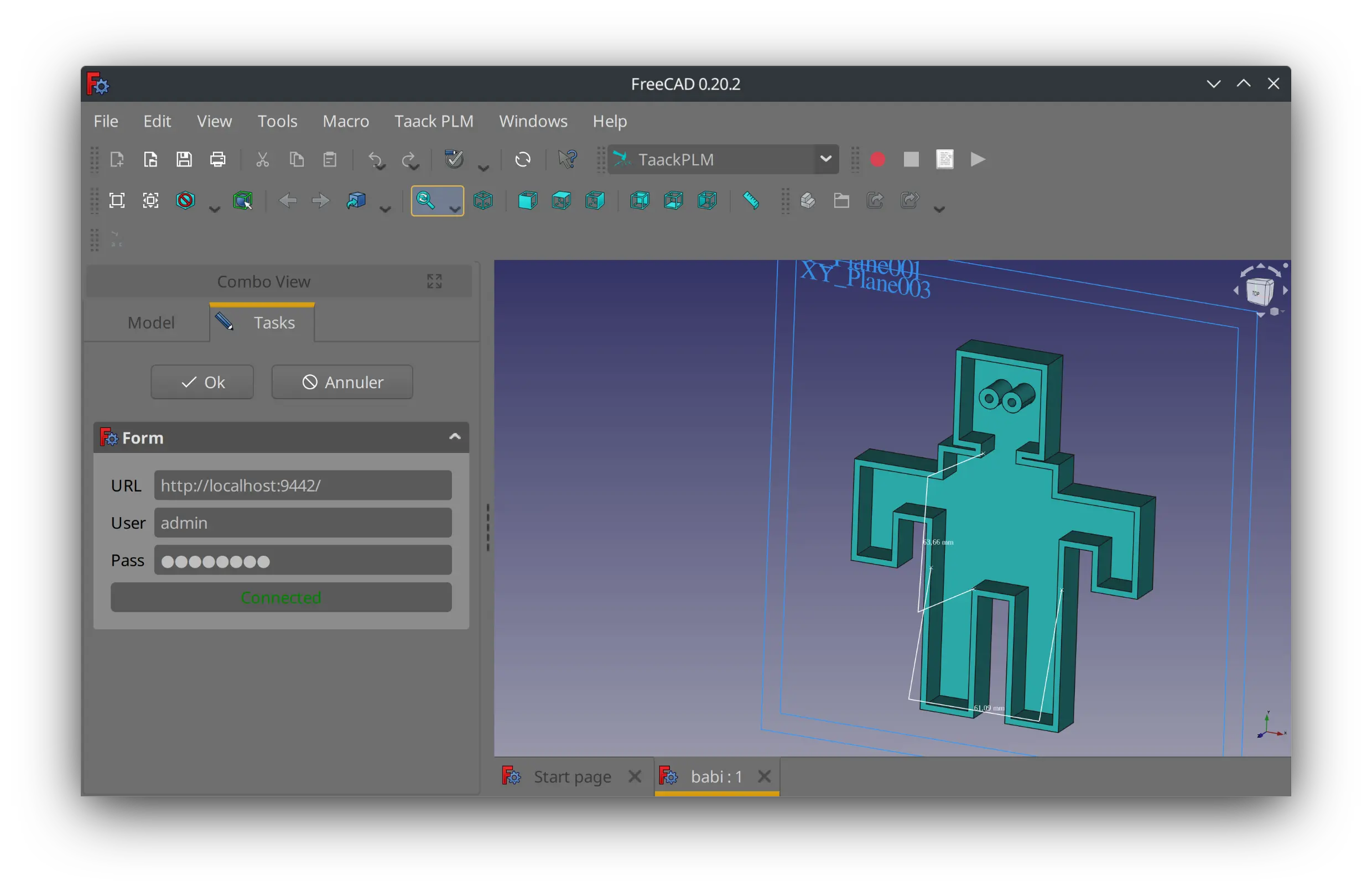Open the File menu
1372x892 pixels.
point(106,121)
